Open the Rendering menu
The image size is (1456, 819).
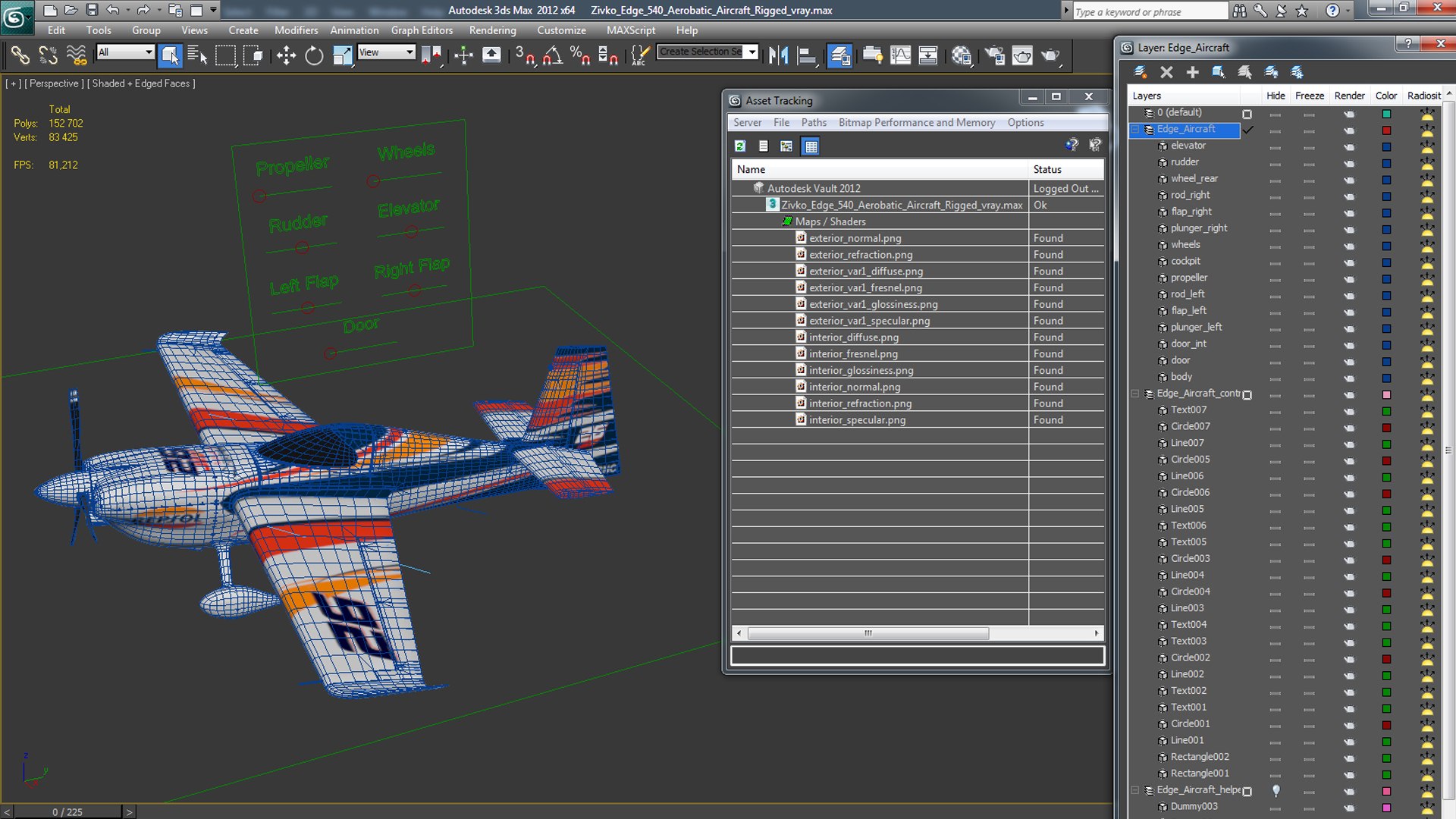click(x=492, y=30)
